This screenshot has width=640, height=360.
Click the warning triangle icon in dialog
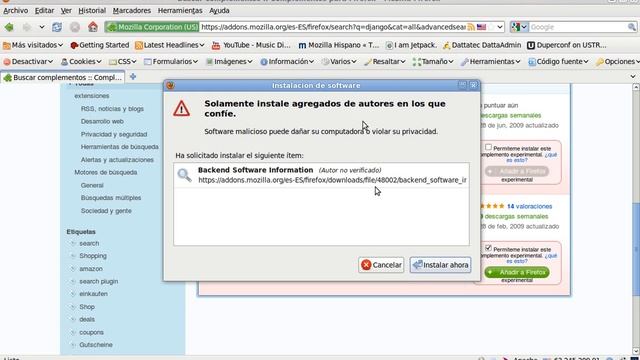tap(181, 109)
